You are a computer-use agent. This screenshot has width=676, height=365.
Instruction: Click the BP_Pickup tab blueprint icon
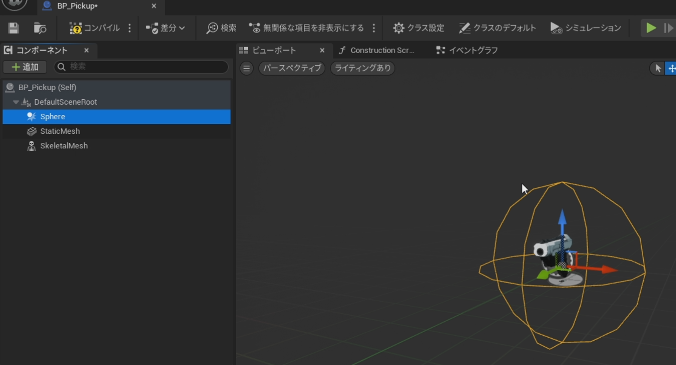click(x=47, y=6)
